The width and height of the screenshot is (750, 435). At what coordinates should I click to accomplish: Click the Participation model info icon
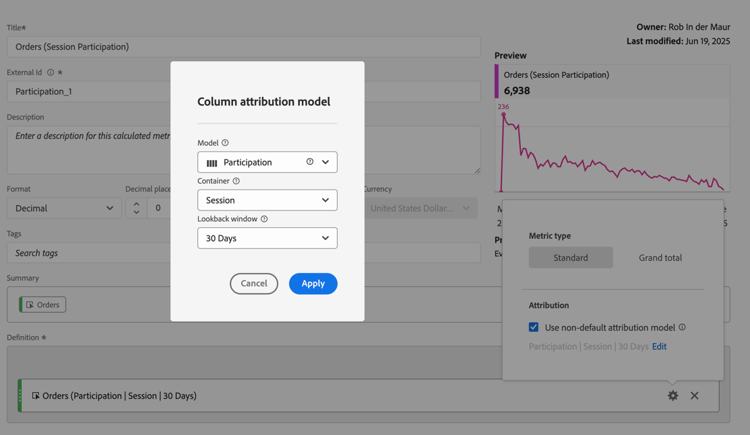tap(310, 162)
